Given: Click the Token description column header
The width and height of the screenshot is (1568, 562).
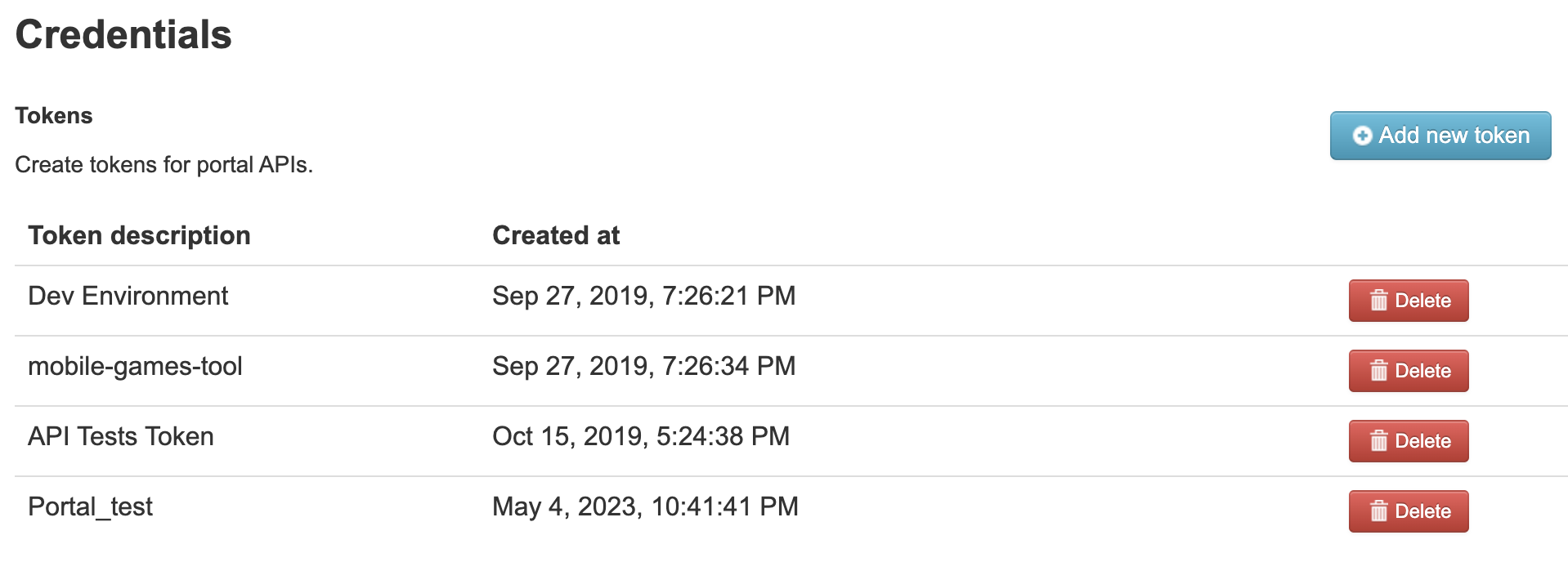Looking at the screenshot, I should tap(140, 235).
